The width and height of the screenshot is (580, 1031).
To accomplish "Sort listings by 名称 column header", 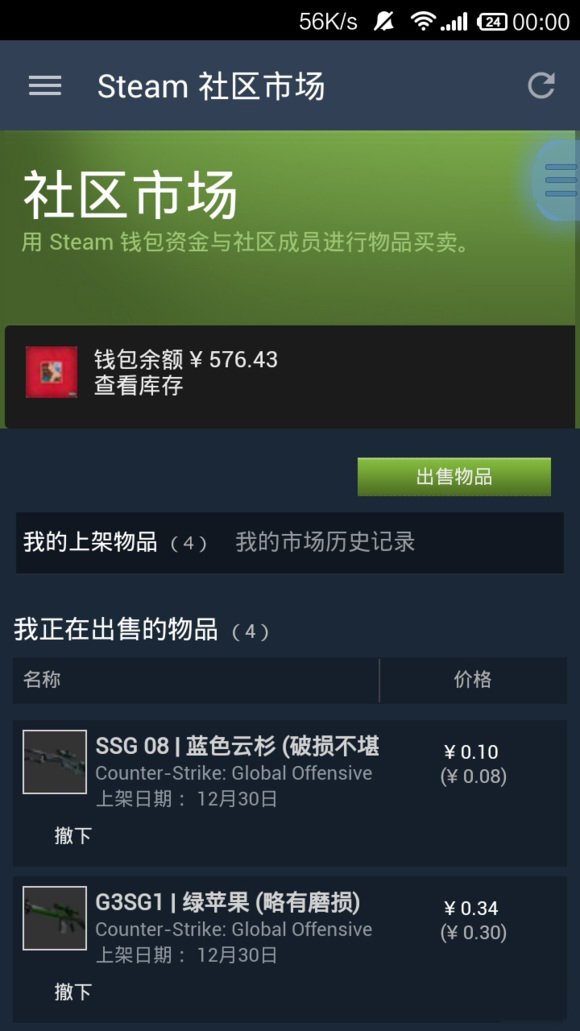I will tap(42, 680).
